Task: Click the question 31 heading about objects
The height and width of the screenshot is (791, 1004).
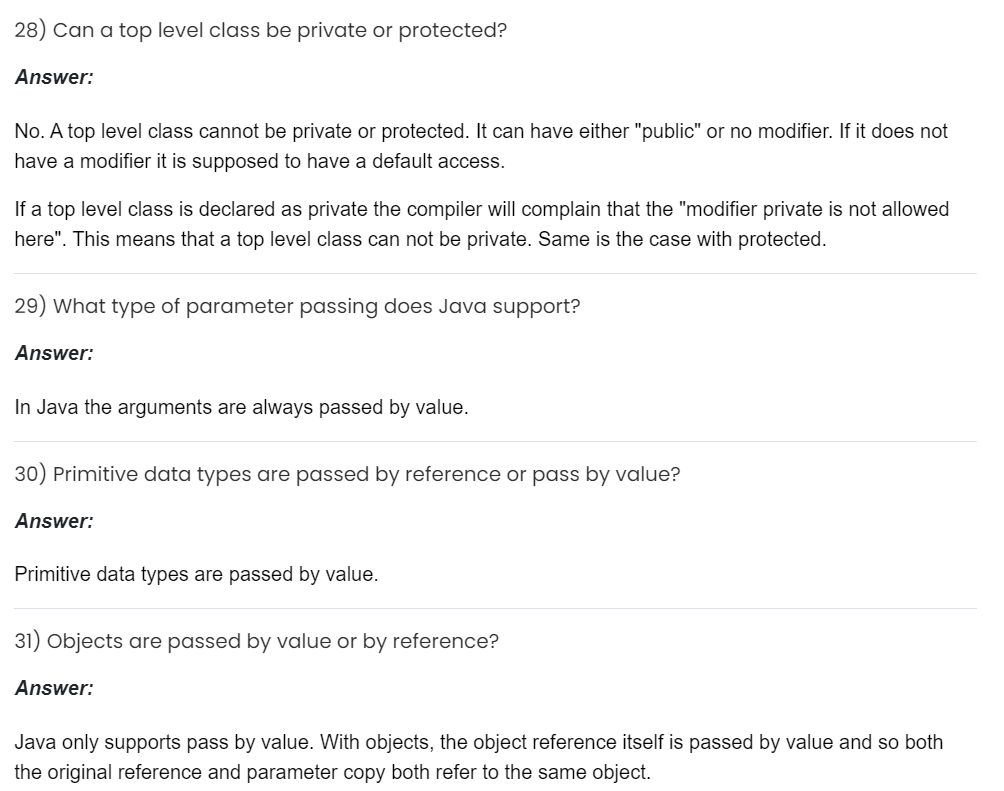Action: (x=256, y=641)
